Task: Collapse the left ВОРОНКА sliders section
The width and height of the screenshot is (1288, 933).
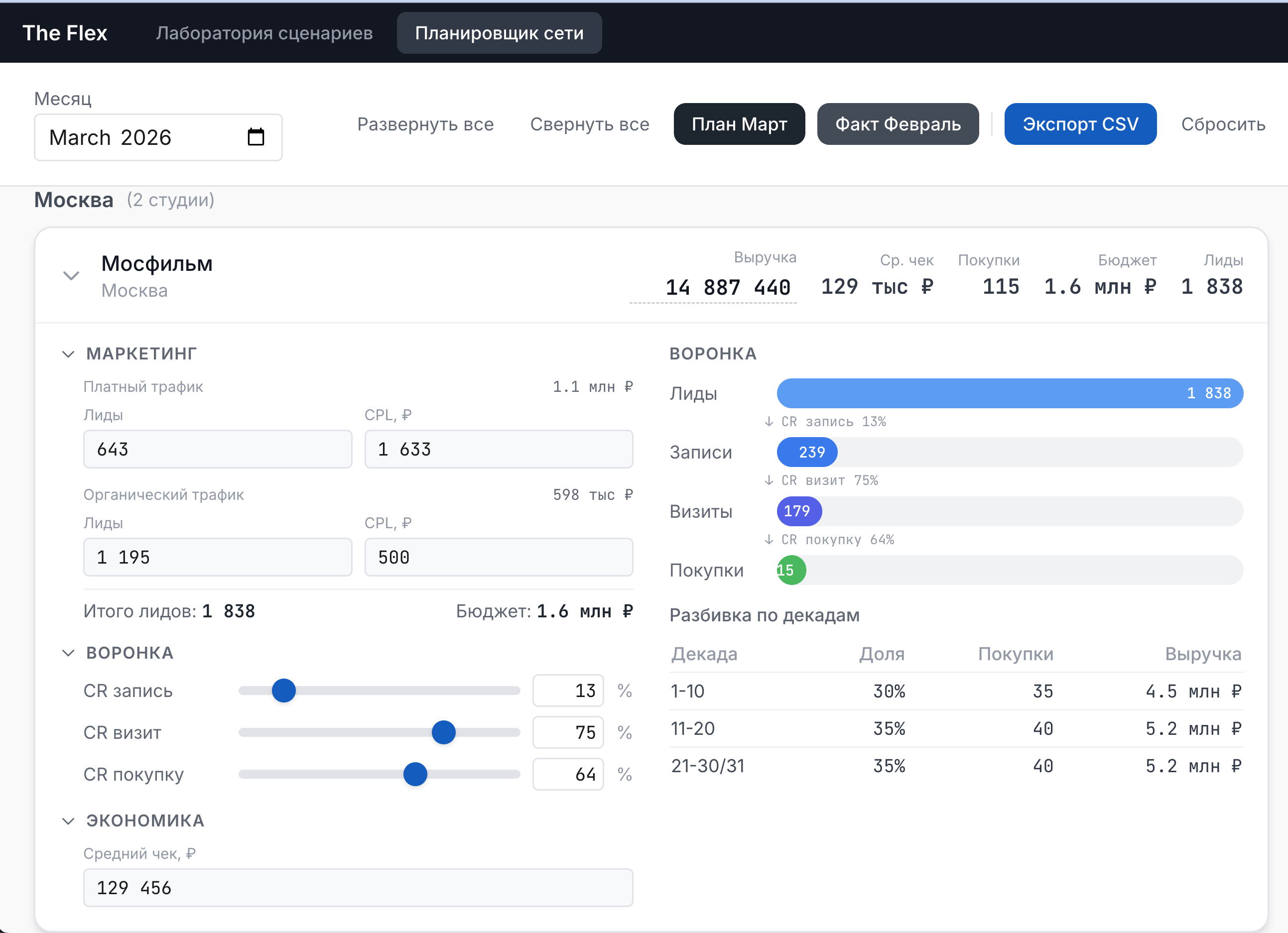Action: pyautogui.click(x=68, y=653)
